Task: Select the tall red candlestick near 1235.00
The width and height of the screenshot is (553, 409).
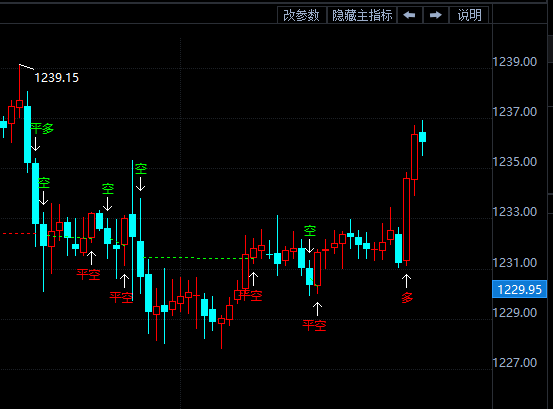Action: (414, 157)
